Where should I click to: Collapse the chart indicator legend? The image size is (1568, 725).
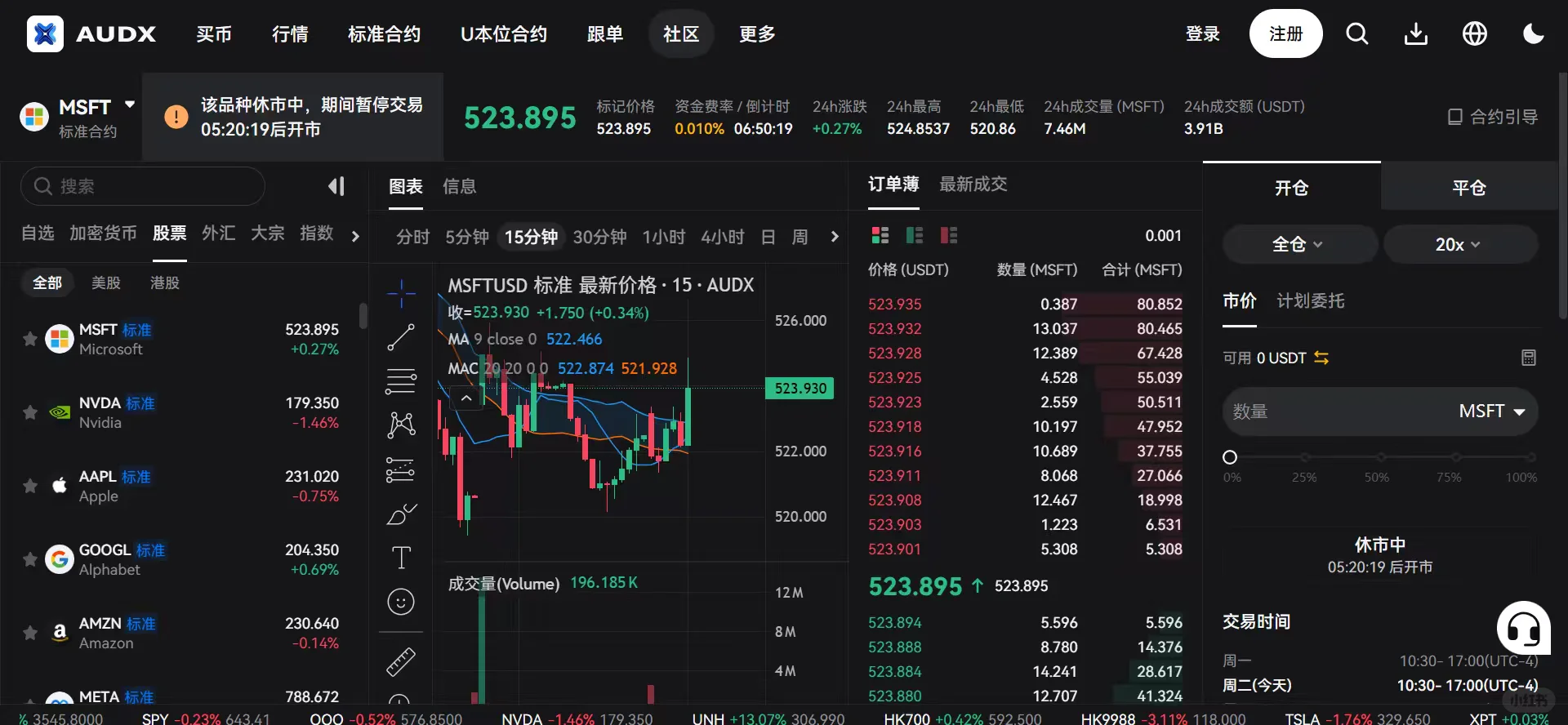[x=466, y=398]
